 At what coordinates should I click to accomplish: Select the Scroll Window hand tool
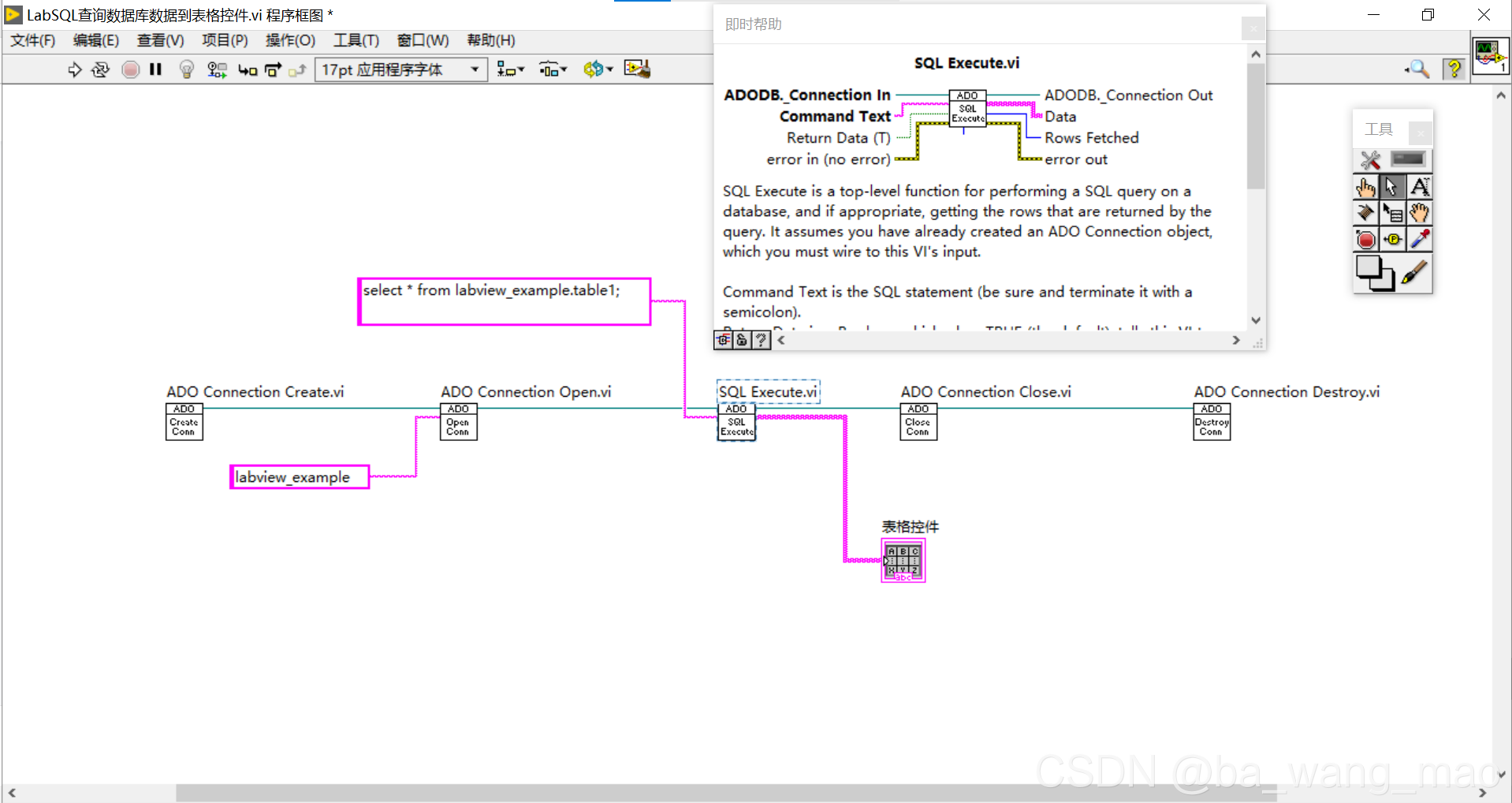[1420, 213]
